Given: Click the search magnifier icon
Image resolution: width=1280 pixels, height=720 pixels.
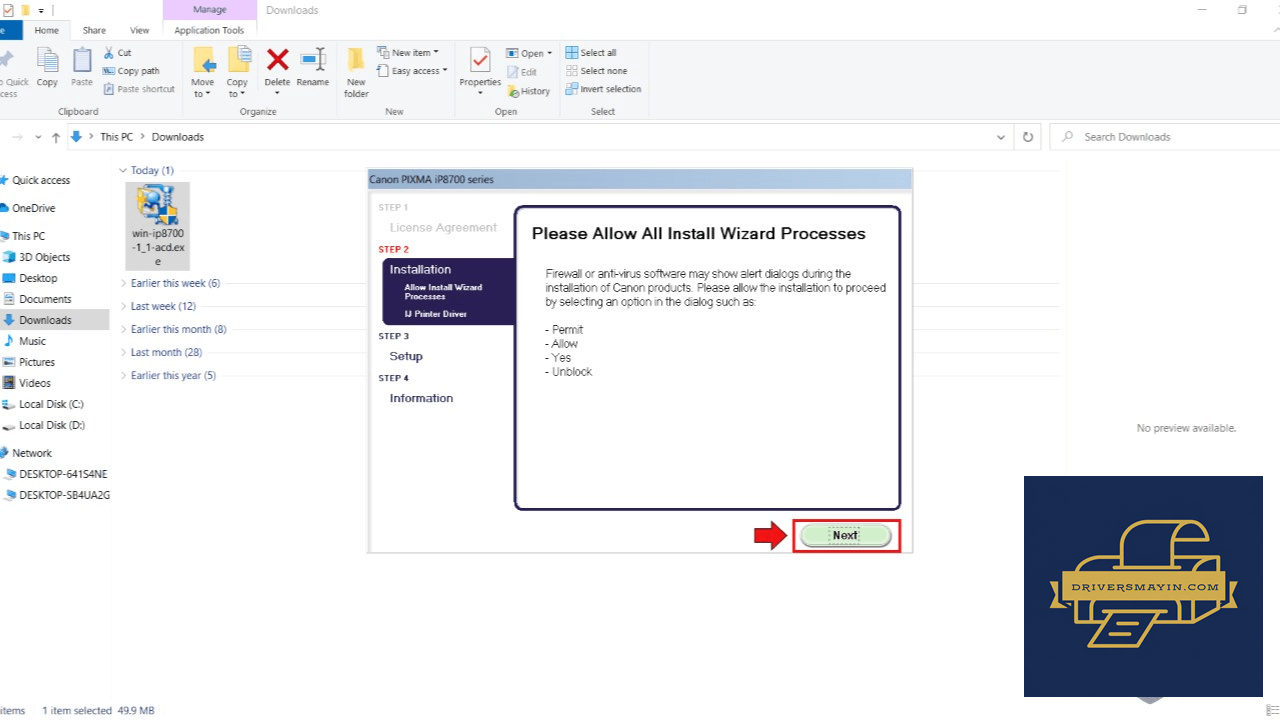Looking at the screenshot, I should coord(1068,137).
